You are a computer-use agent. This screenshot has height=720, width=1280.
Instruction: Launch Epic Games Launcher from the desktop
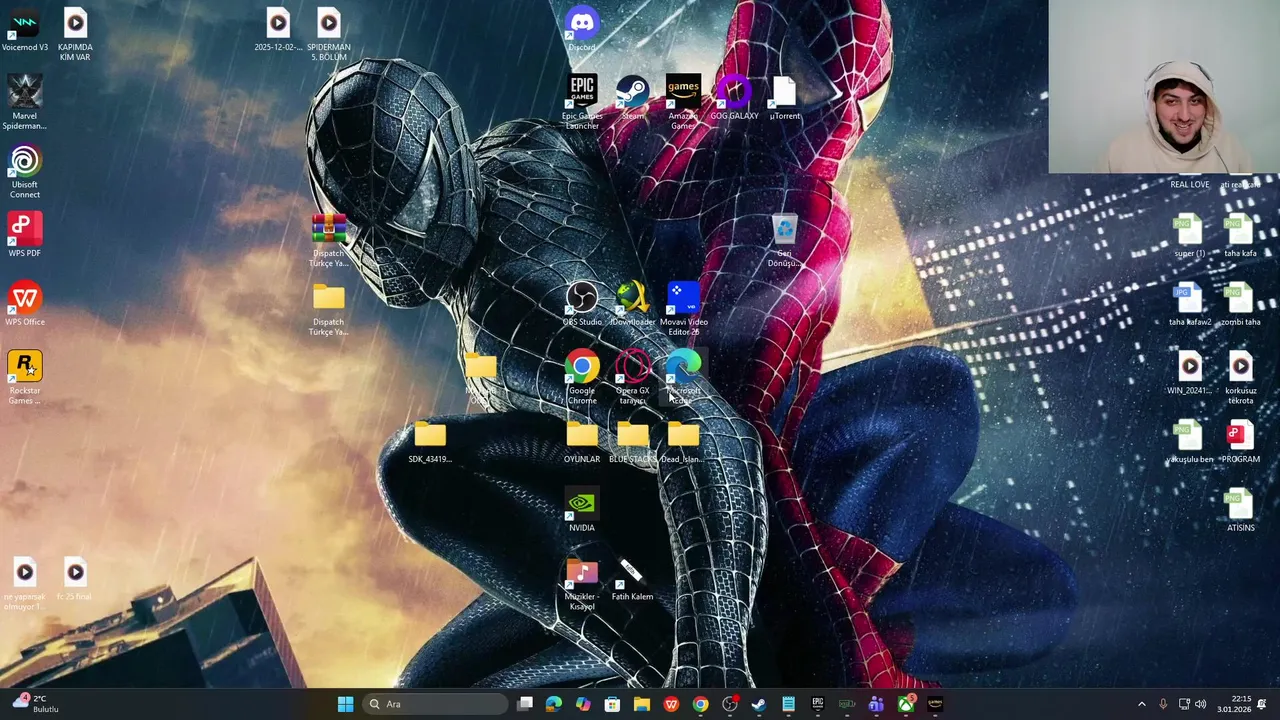click(582, 102)
